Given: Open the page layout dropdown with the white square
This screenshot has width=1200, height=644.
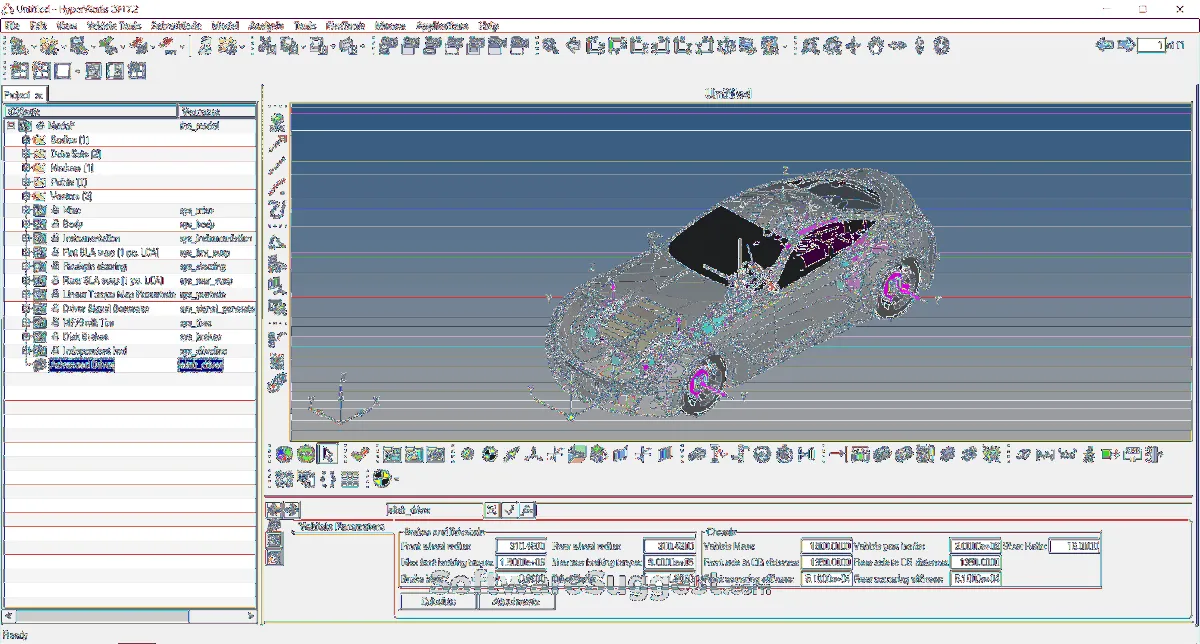Looking at the screenshot, I should click(63, 71).
